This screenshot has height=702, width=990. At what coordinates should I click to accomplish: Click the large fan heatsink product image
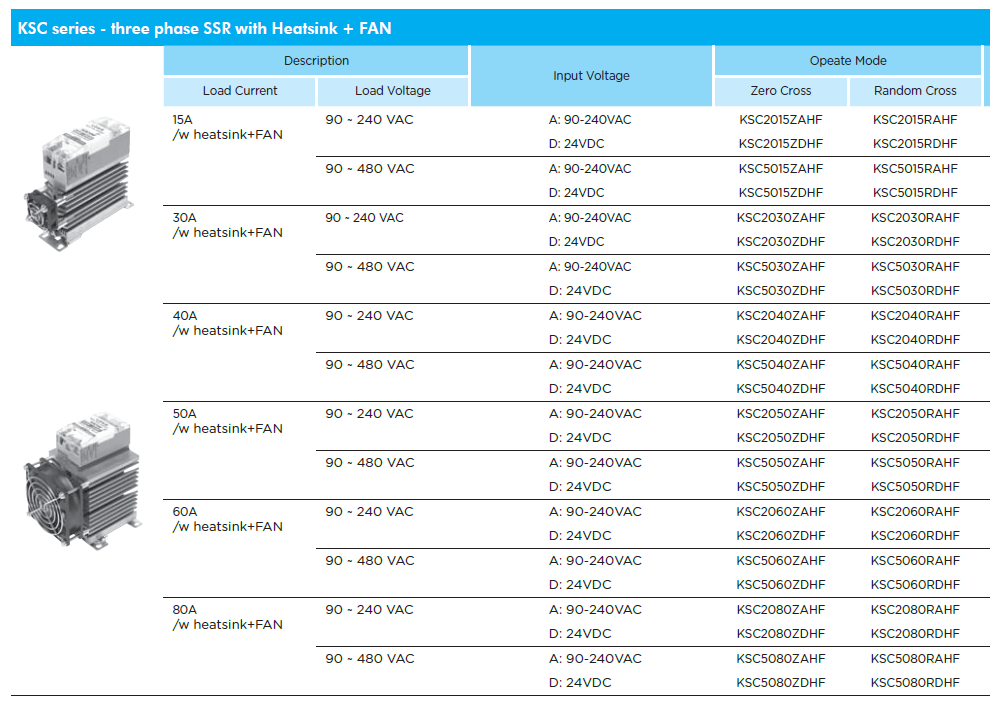click(82, 481)
